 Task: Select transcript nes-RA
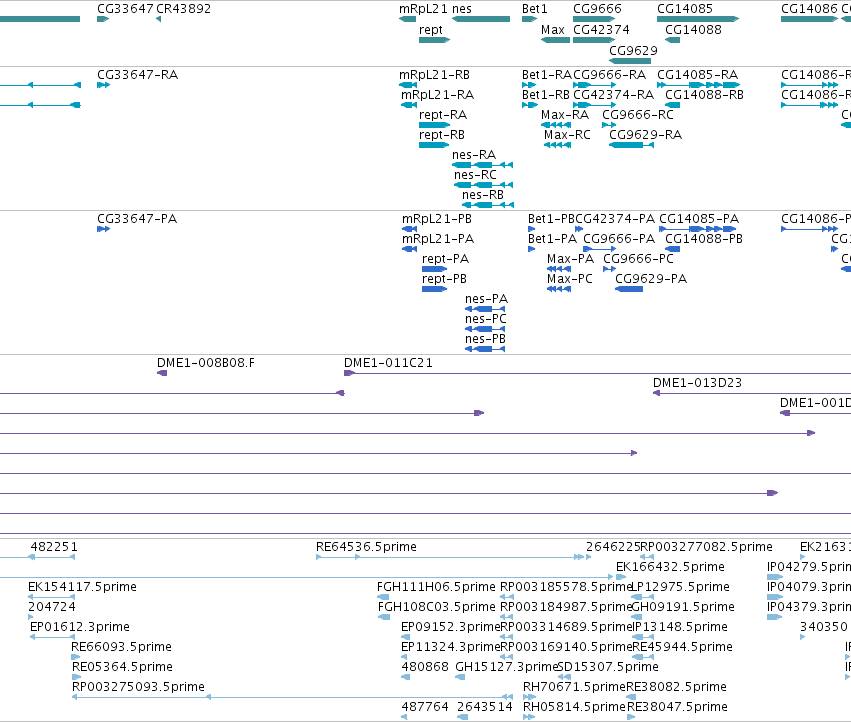click(482, 165)
